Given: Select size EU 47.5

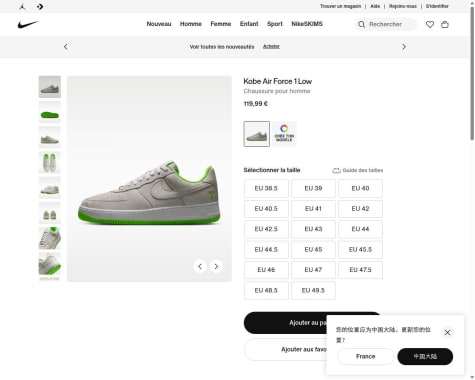Looking at the screenshot, I should (x=360, y=270).
